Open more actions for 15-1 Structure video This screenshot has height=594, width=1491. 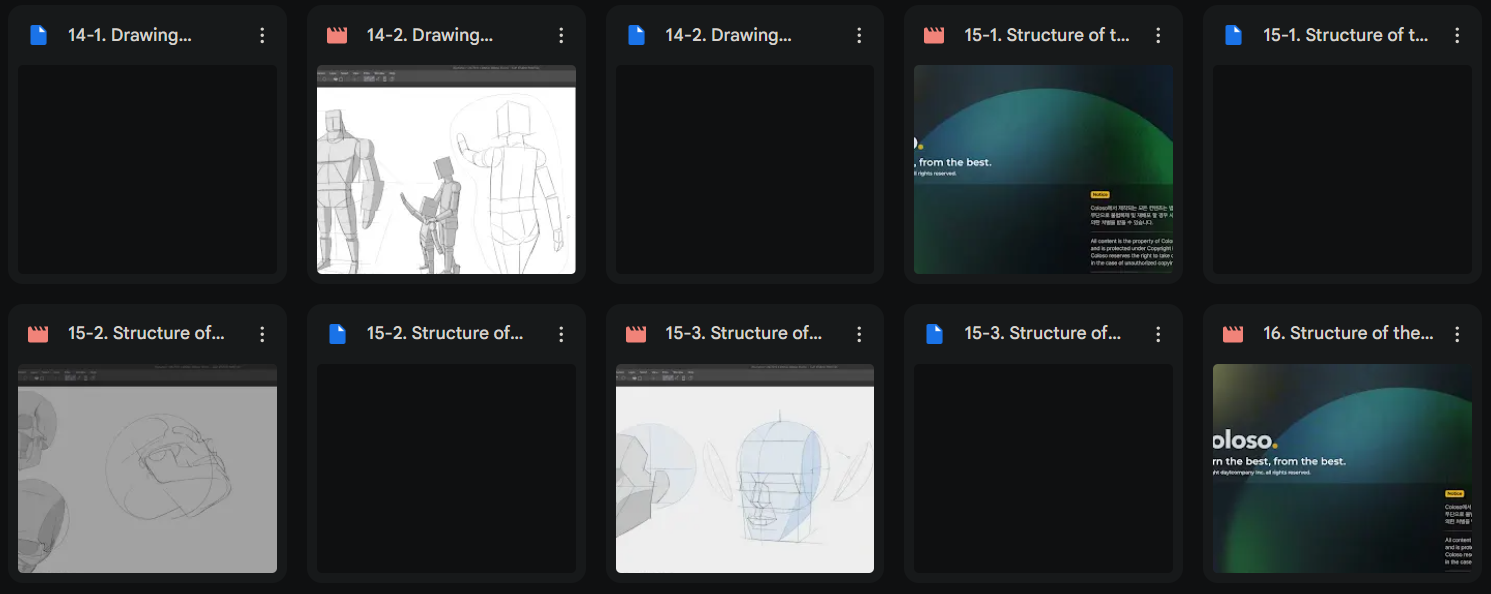point(1158,35)
